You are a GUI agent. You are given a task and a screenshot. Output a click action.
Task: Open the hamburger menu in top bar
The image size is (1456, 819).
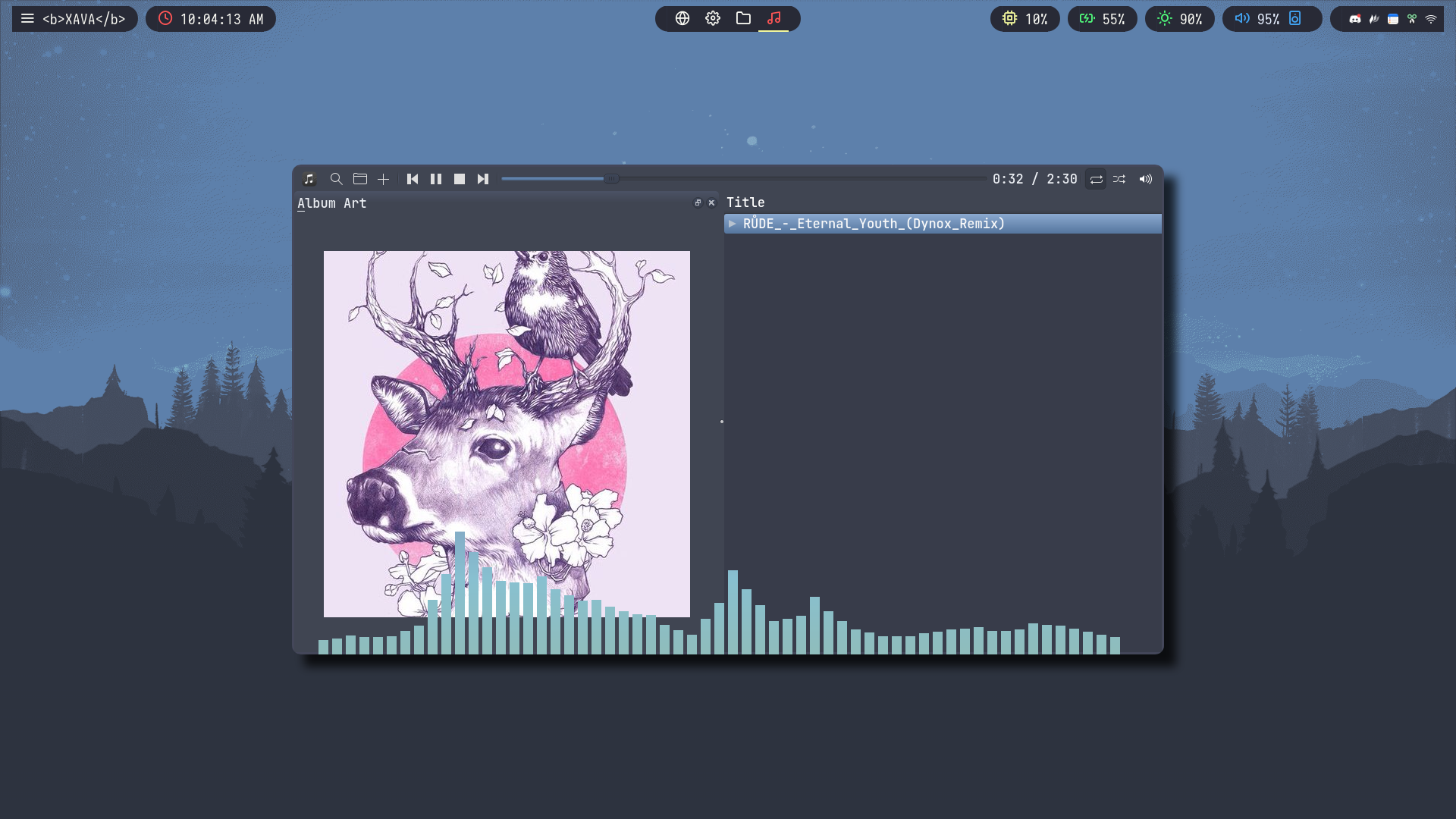27,18
